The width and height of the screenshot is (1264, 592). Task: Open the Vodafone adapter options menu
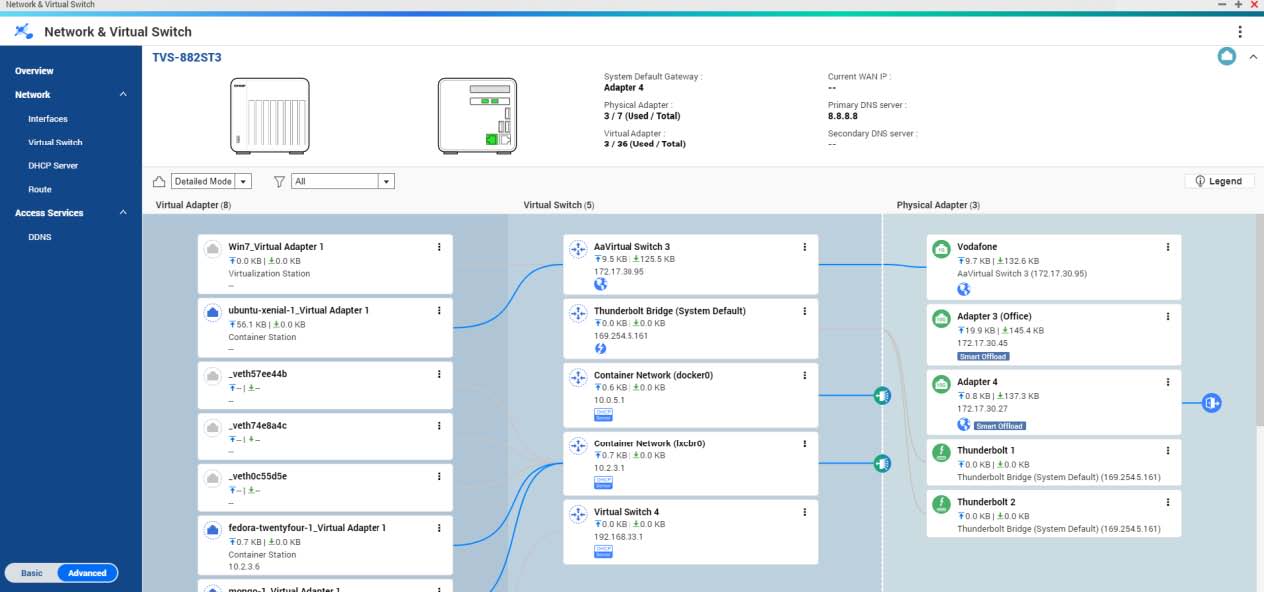tap(1168, 247)
